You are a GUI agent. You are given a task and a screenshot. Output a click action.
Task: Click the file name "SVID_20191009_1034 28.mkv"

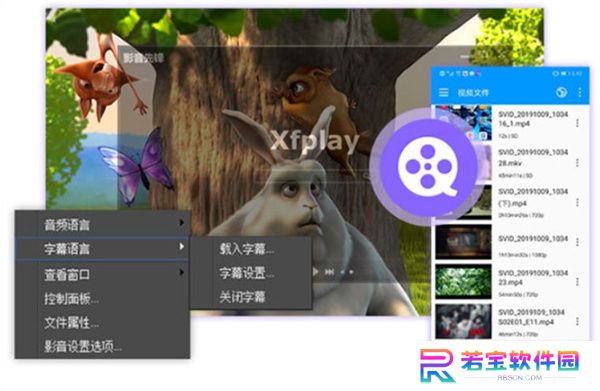pyautogui.click(x=533, y=157)
